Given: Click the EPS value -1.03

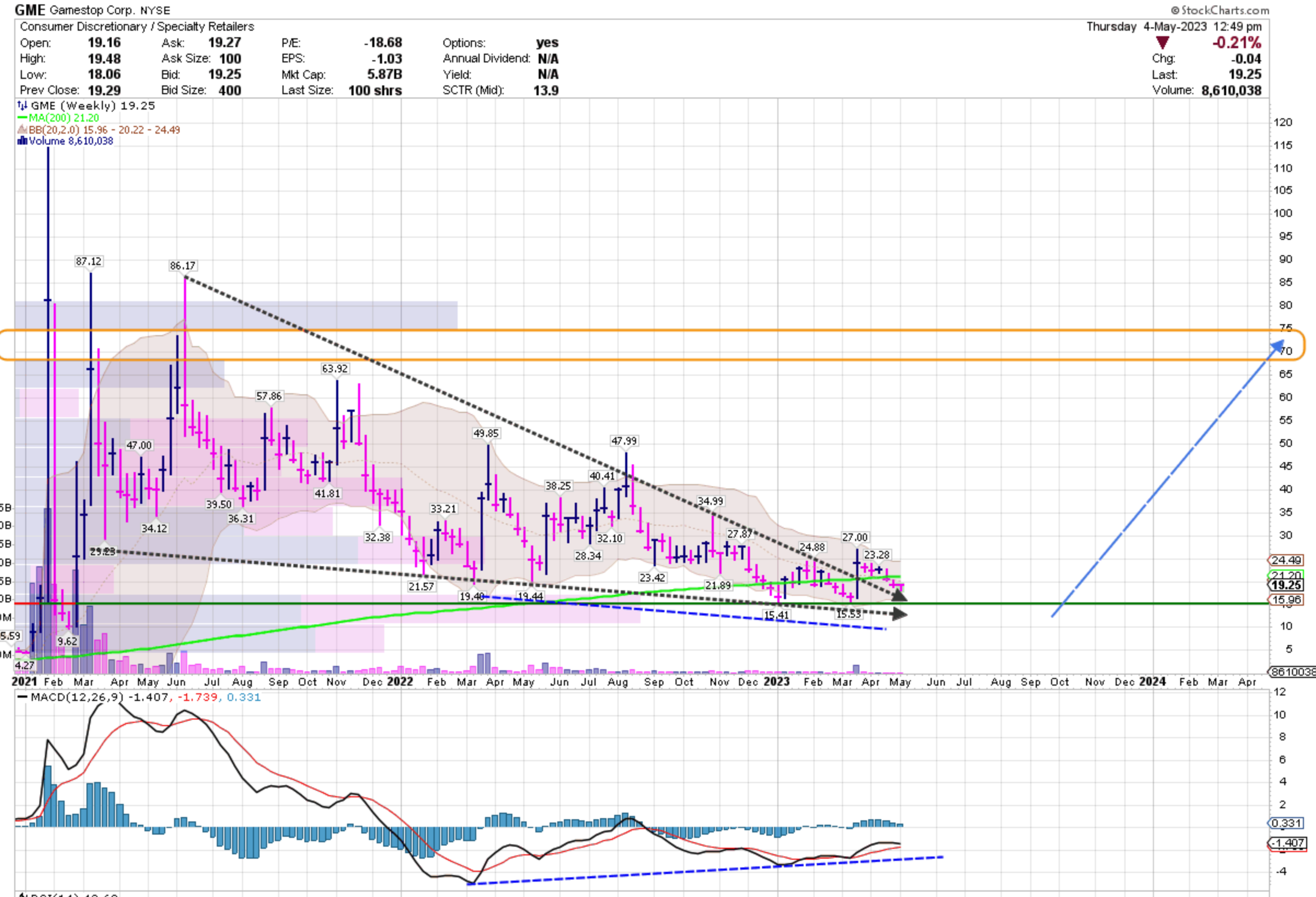Looking at the screenshot, I should (x=387, y=59).
